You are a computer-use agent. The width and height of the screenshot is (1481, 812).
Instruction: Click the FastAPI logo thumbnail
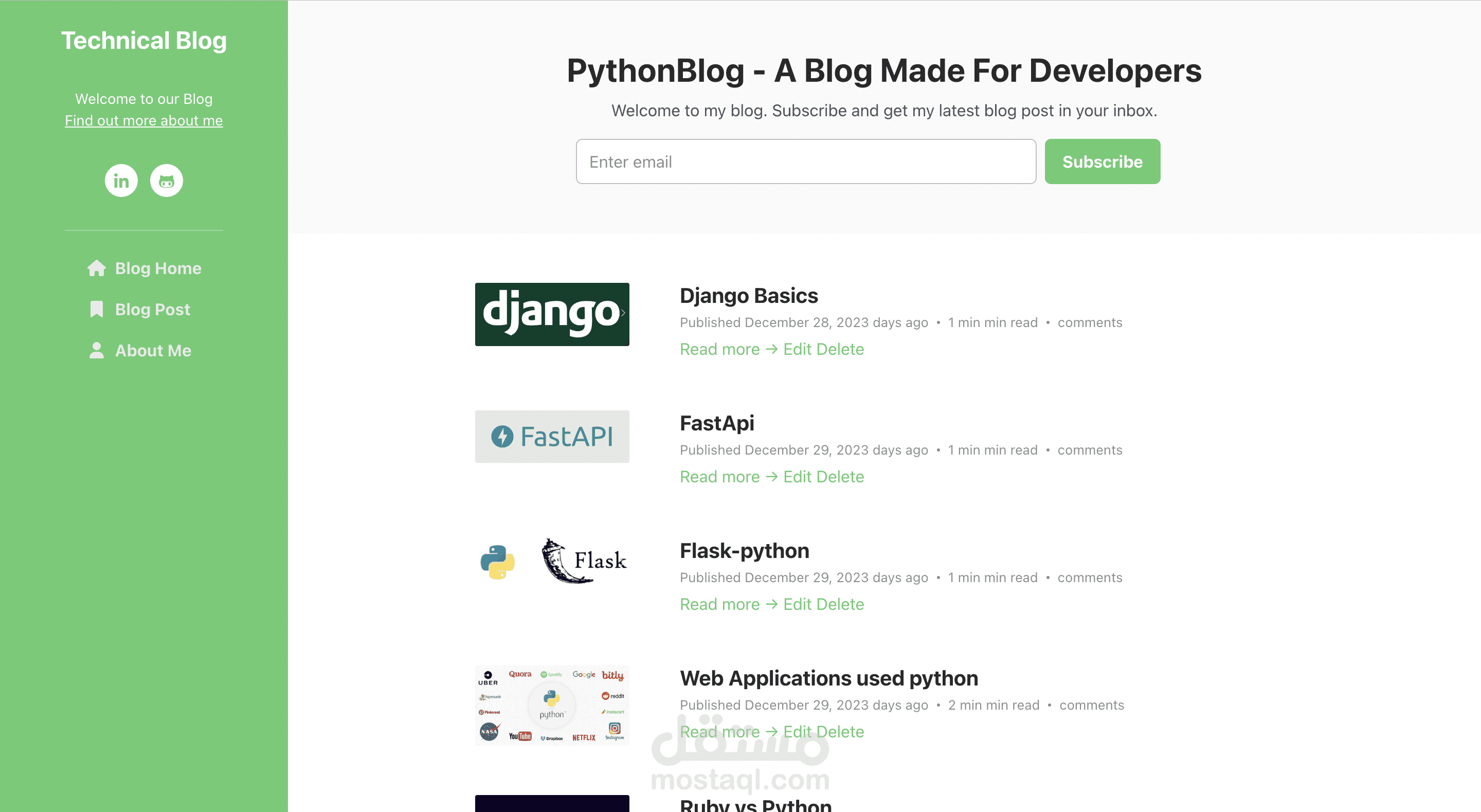point(552,437)
